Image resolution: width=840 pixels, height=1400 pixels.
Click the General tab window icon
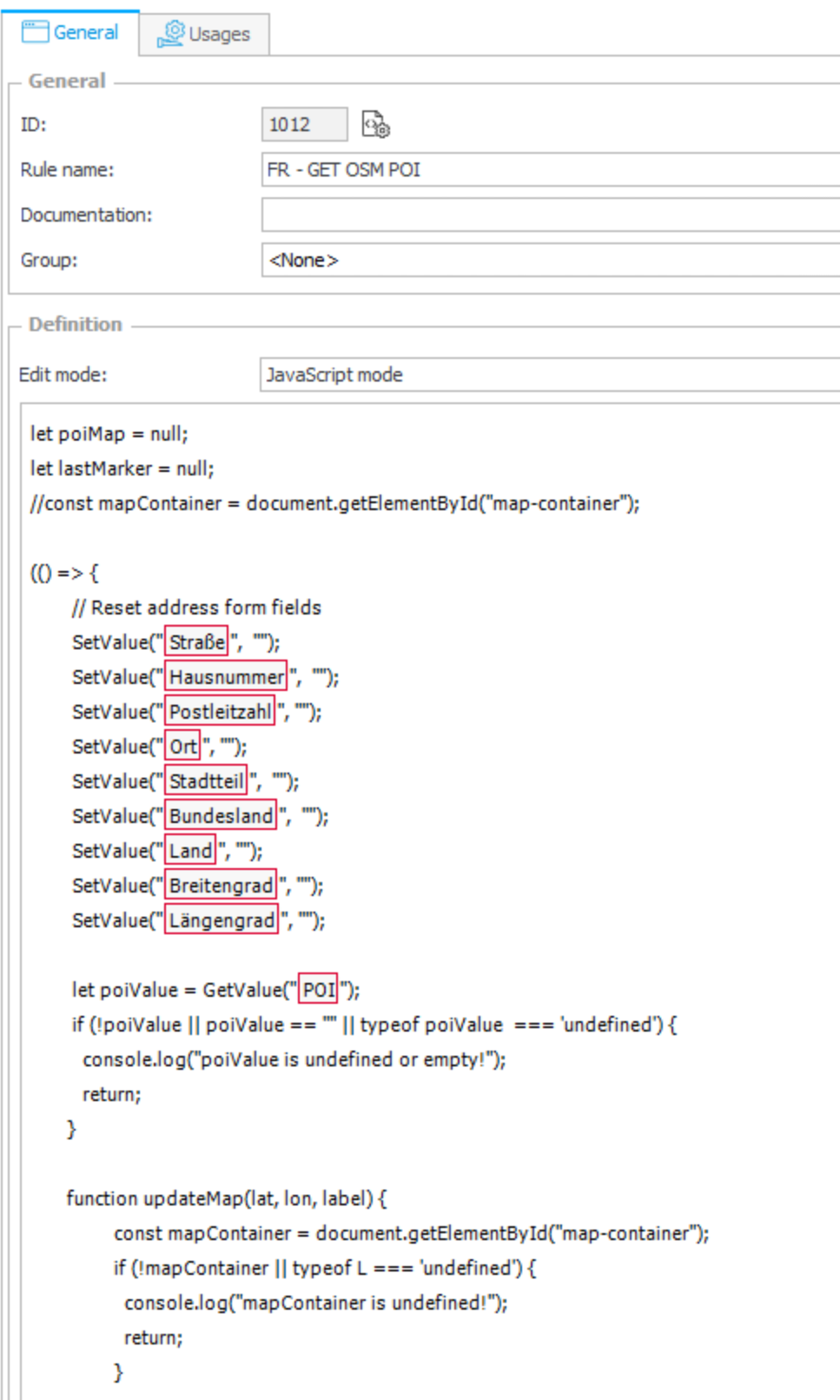click(35, 32)
